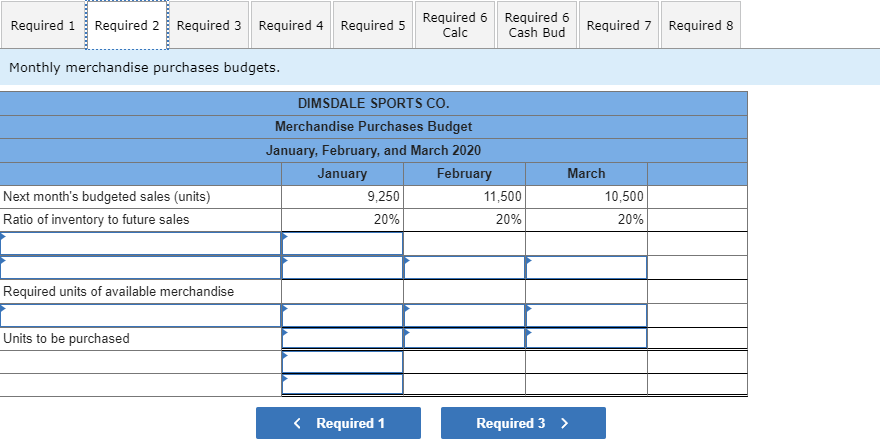Click 'Next month's budgeted sales (units)' label
Viewport: 884px width, 444px height.
[107, 197]
